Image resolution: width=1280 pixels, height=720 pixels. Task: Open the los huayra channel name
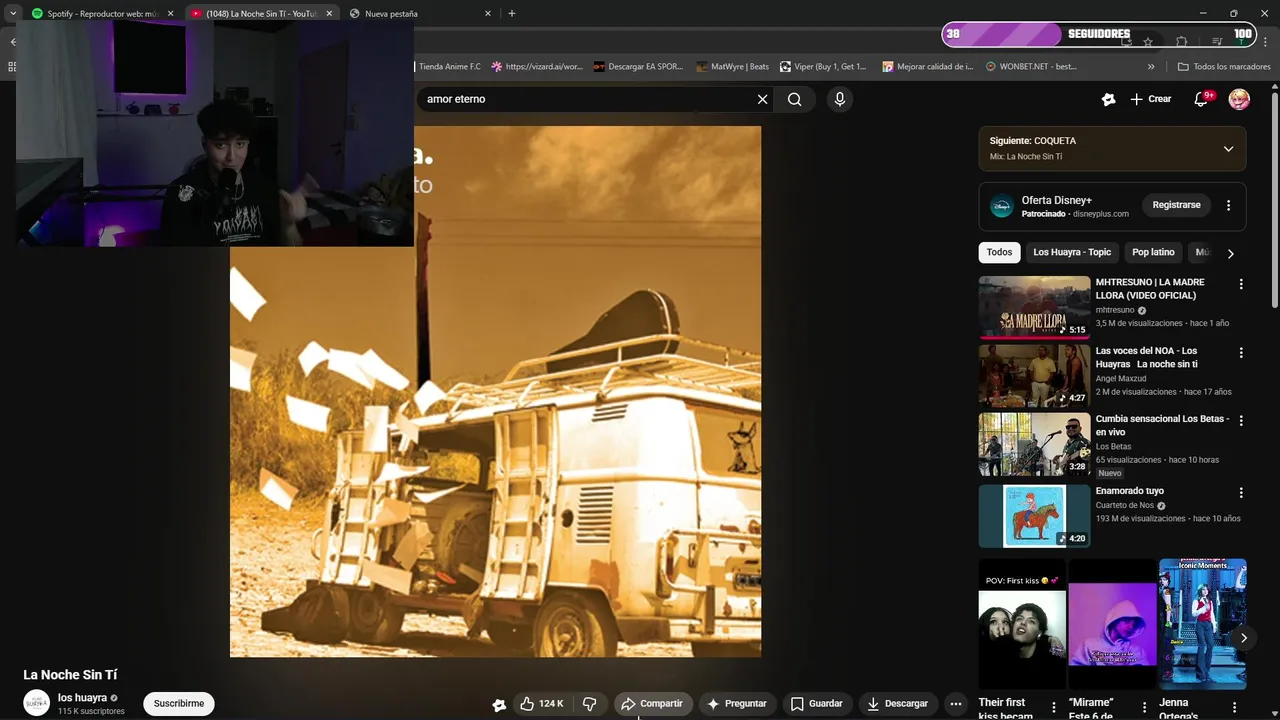82,698
